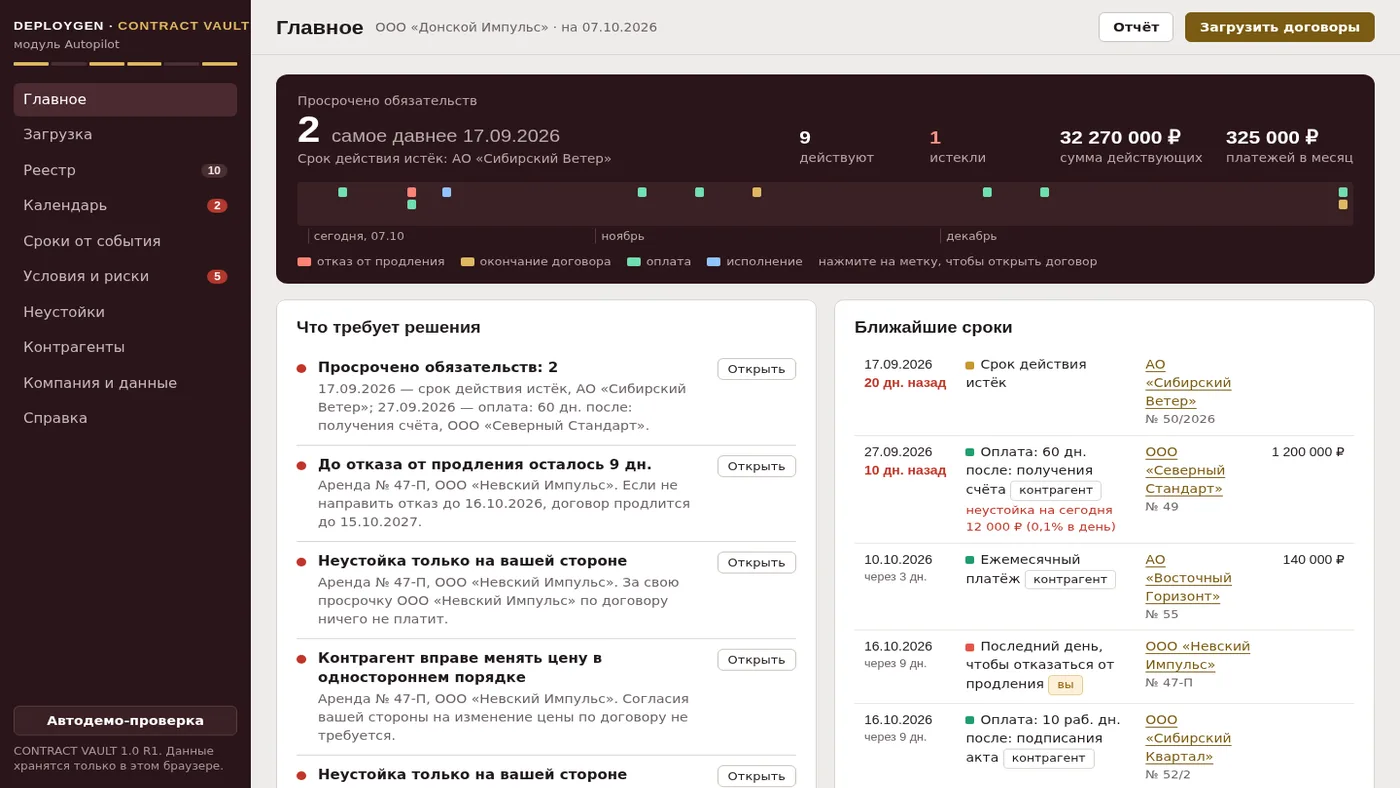Click the '1 истекли' counter
This screenshot has width=1400, height=788.
pyautogui.click(x=957, y=146)
